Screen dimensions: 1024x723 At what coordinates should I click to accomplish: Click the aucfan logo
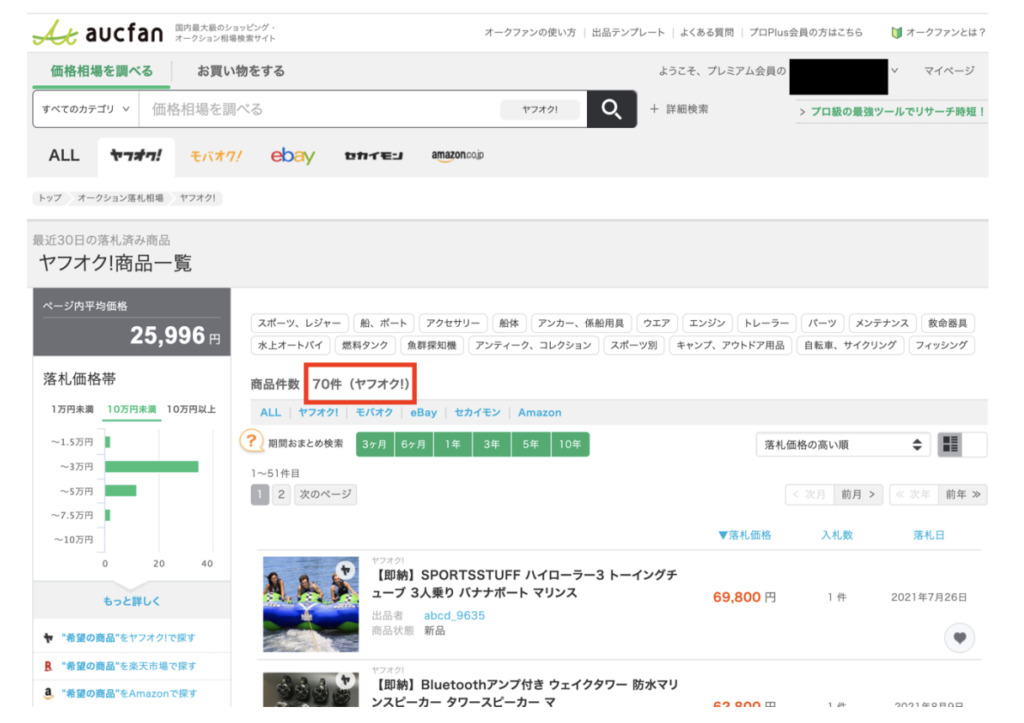pyautogui.click(x=100, y=33)
